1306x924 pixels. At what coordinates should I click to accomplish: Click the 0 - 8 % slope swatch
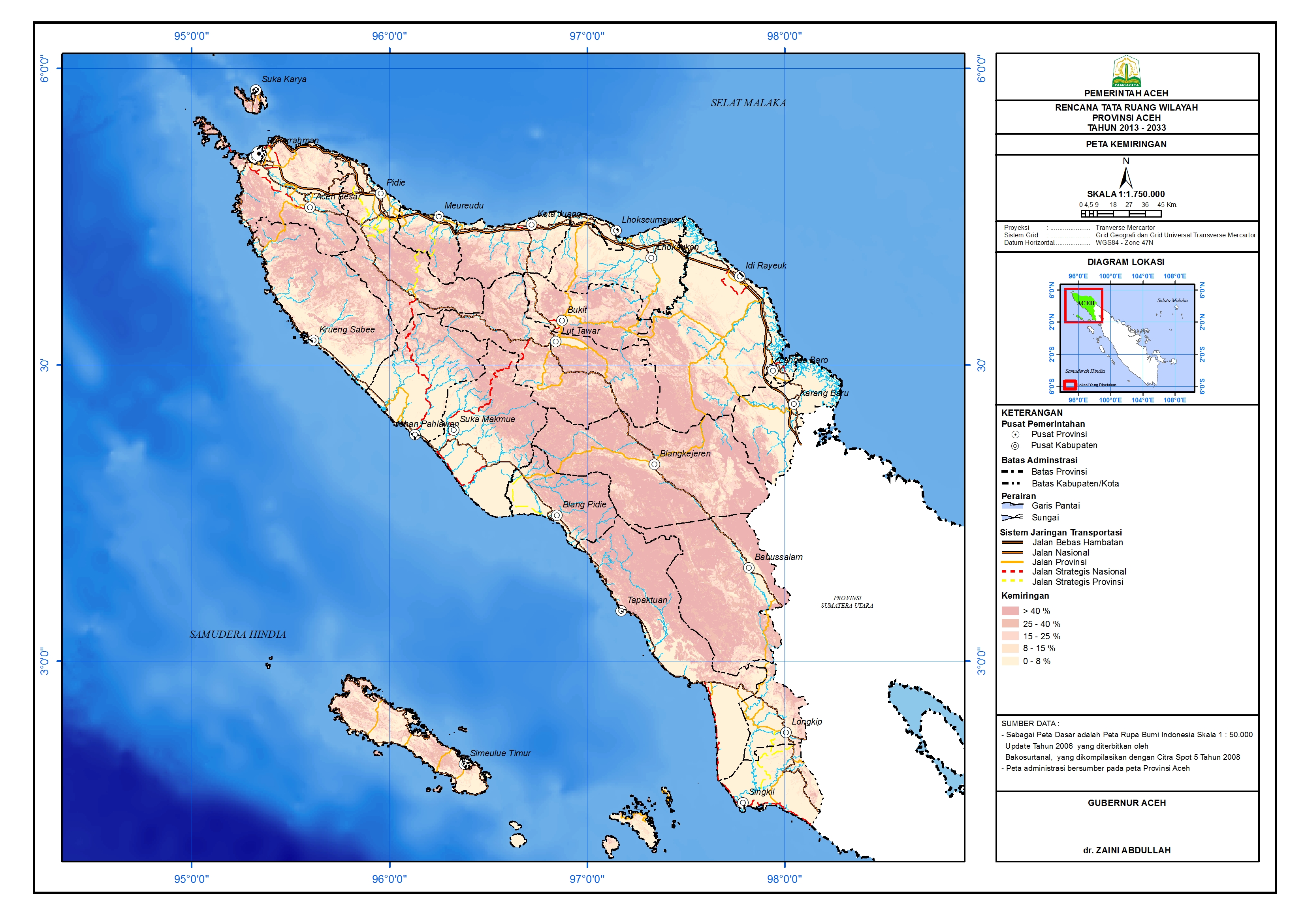click(1010, 661)
